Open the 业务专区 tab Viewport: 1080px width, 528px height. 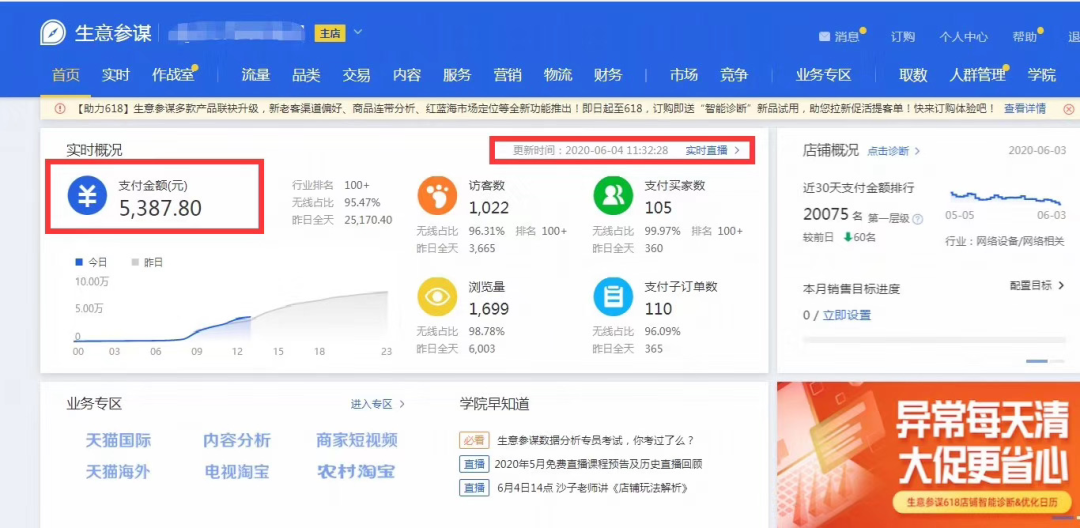coord(824,75)
